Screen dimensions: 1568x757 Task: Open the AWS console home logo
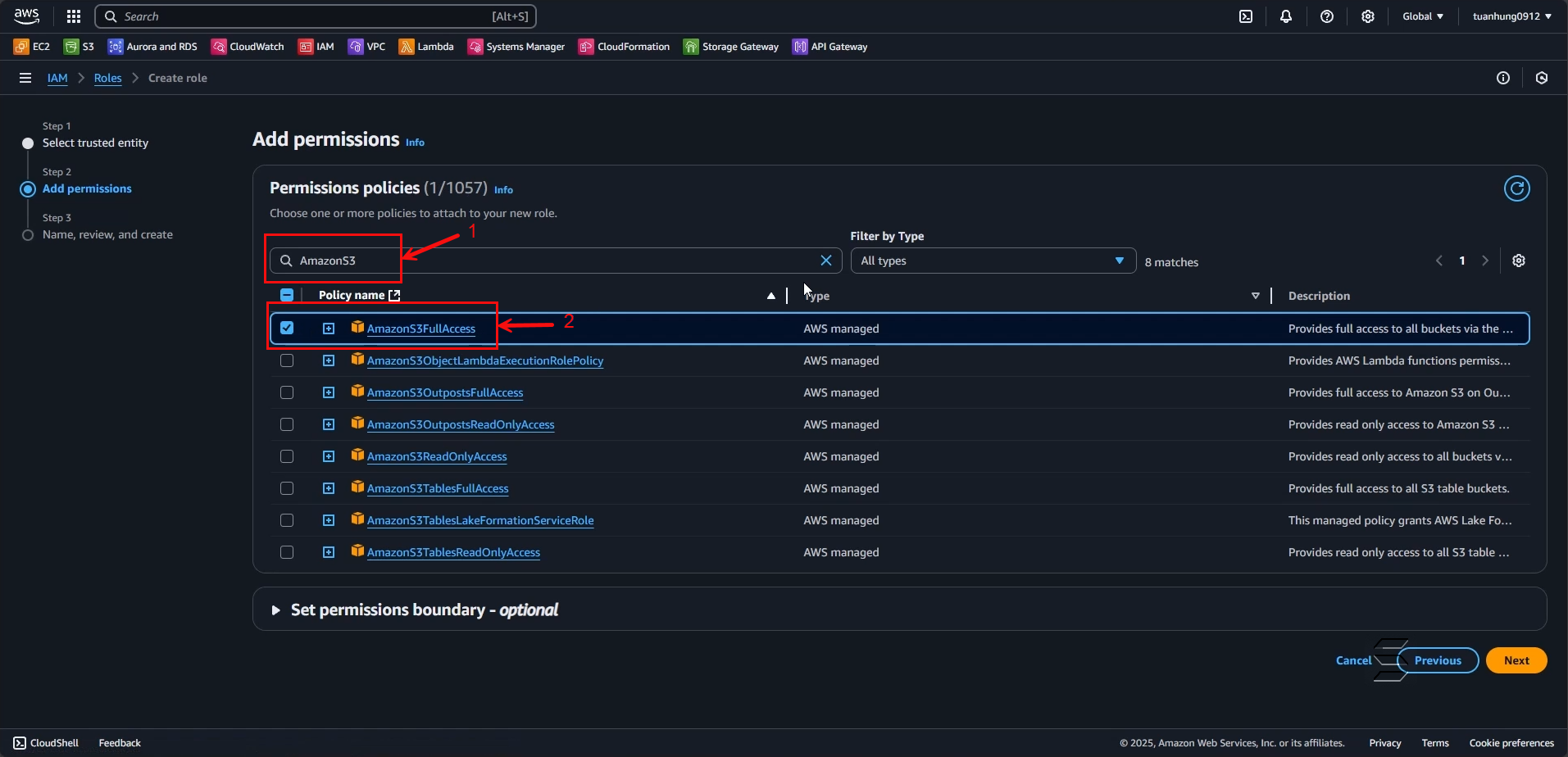click(x=27, y=16)
